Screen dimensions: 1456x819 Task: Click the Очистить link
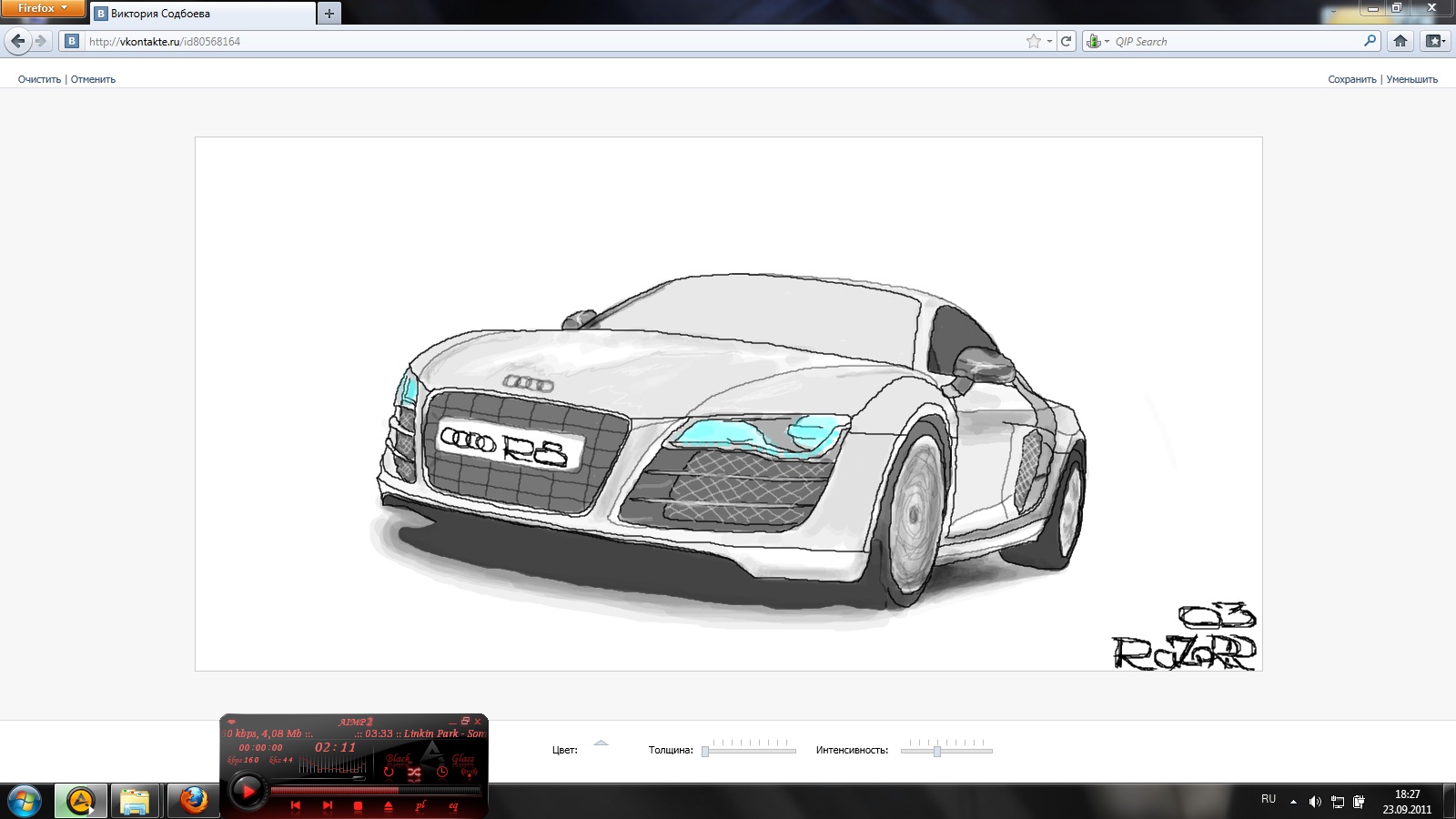39,79
